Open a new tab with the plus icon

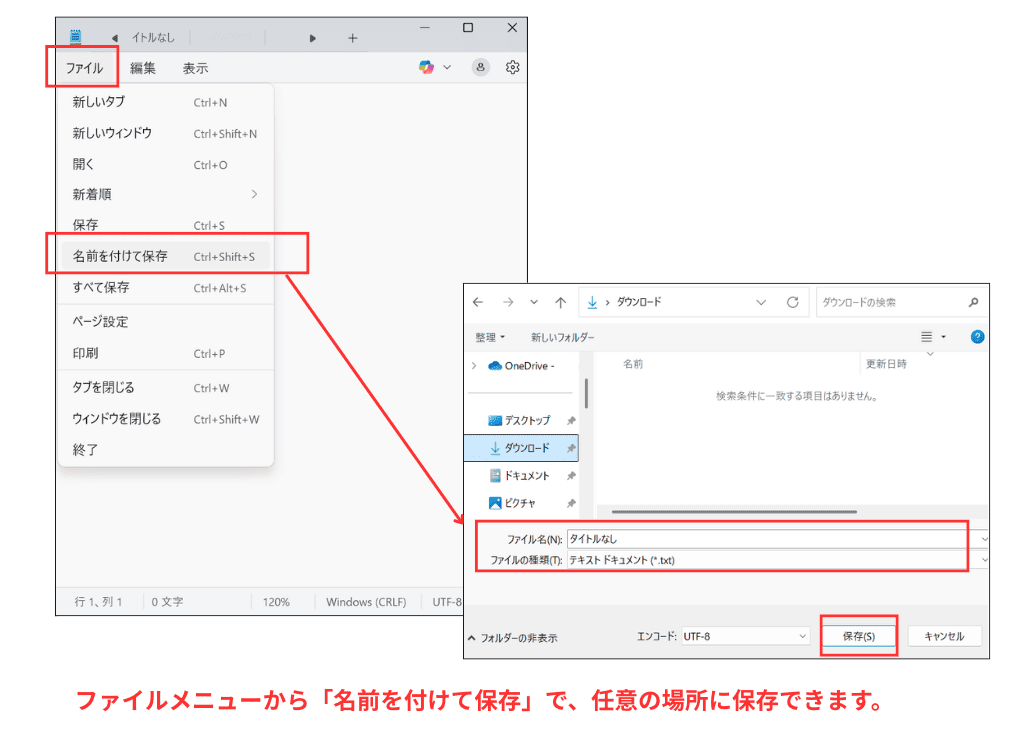(352, 37)
